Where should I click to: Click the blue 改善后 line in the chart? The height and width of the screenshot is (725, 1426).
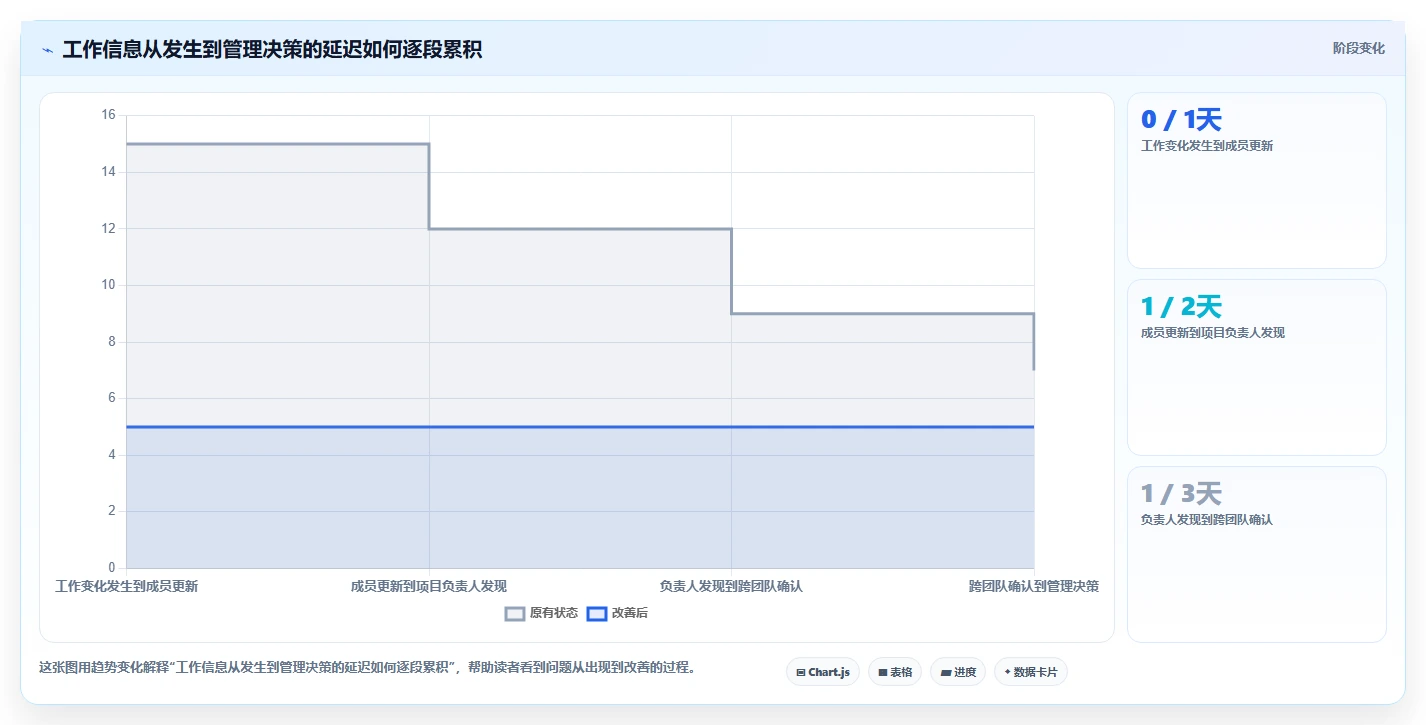(x=580, y=427)
